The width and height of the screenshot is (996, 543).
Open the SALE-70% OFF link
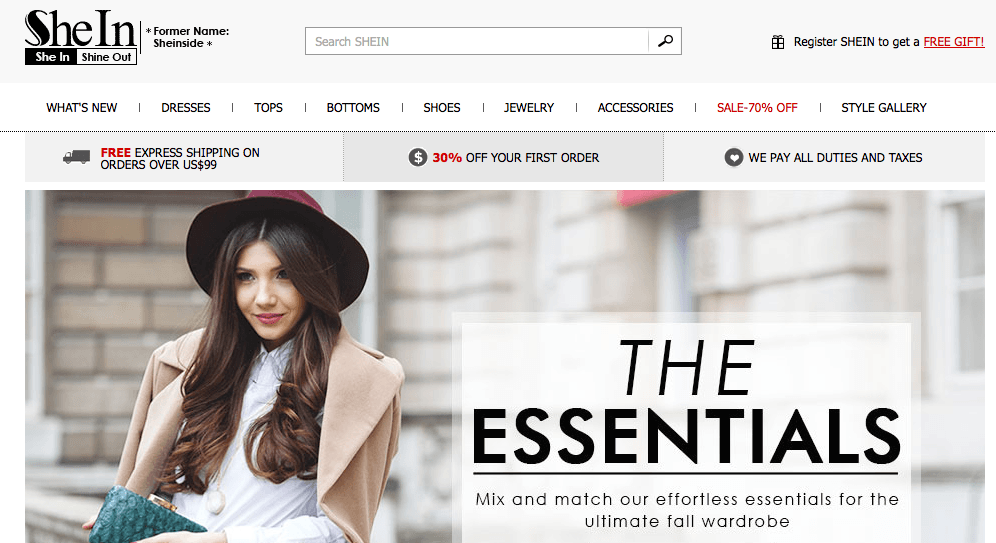[757, 108]
